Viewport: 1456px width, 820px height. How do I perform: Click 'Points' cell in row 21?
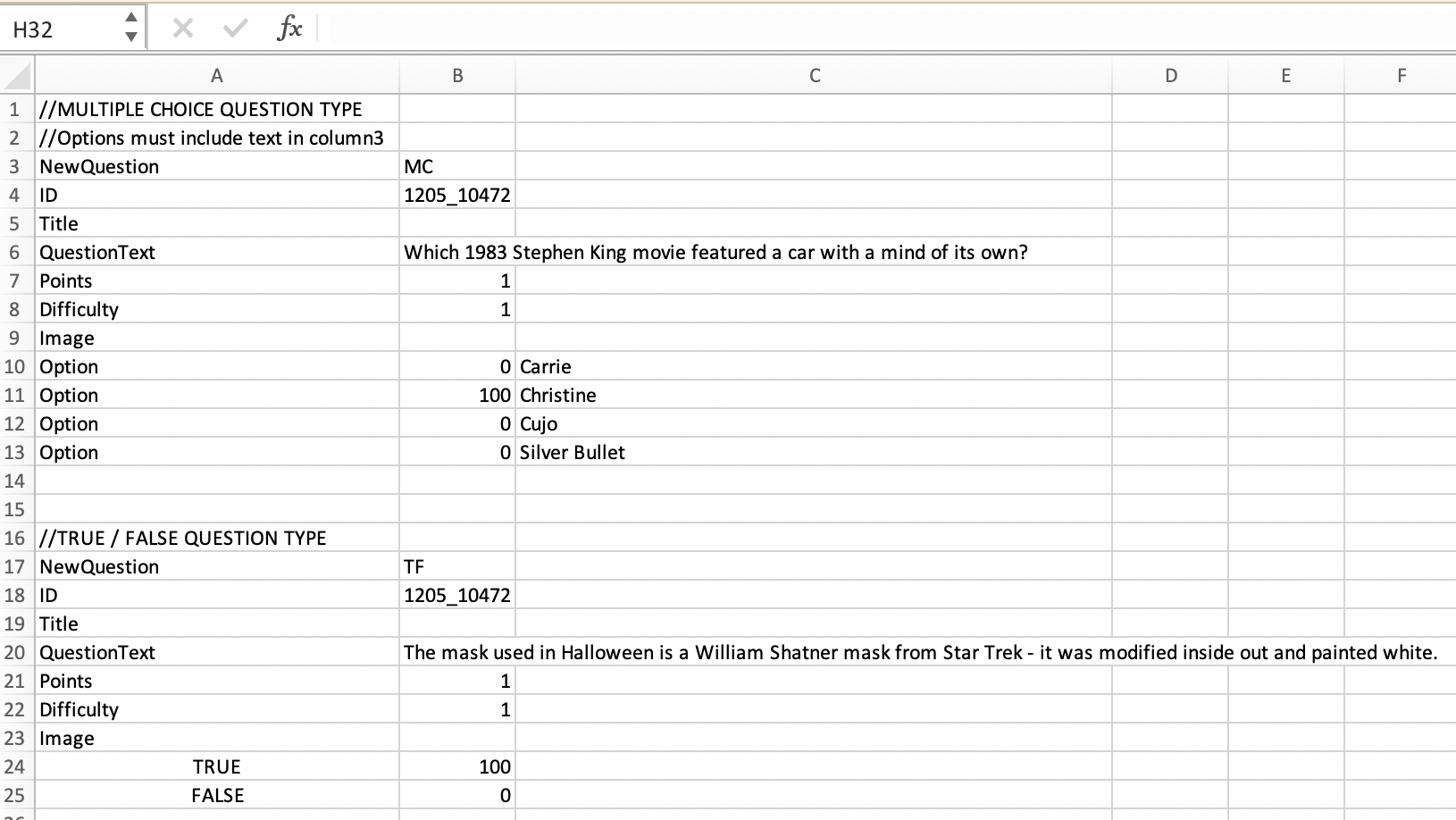[217, 681]
